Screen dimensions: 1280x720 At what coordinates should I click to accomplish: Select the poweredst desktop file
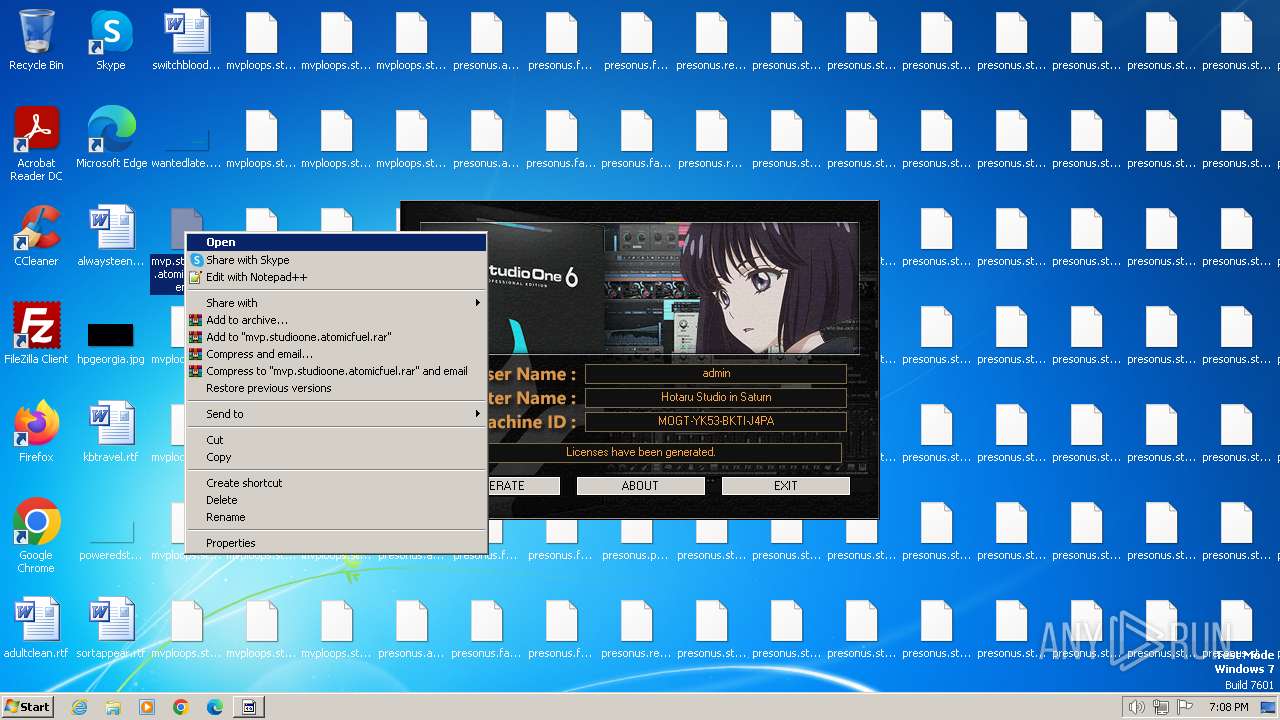point(111,542)
